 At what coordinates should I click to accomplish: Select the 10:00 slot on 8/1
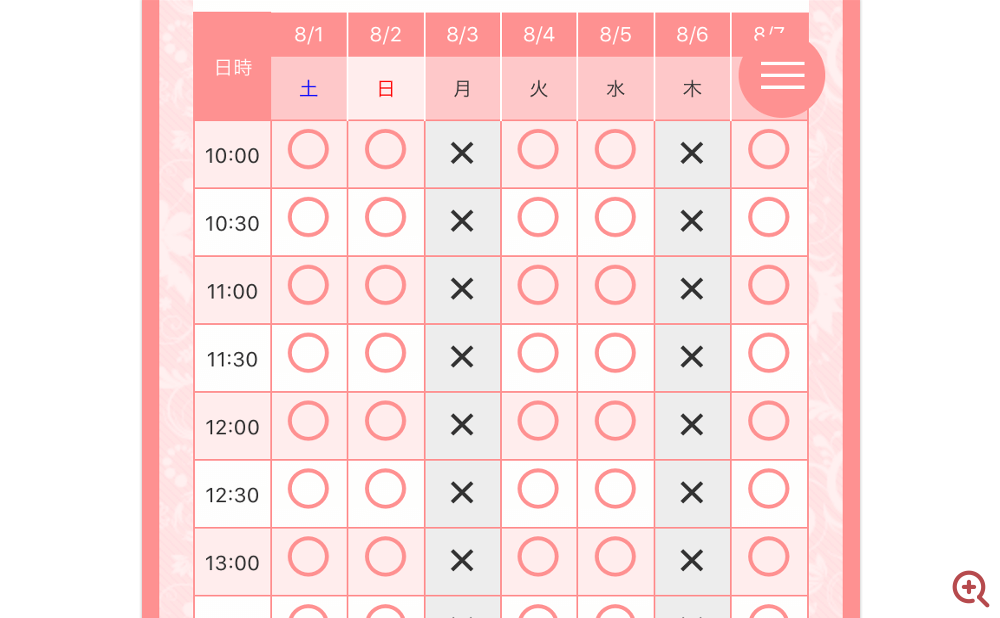pyautogui.click(x=309, y=149)
